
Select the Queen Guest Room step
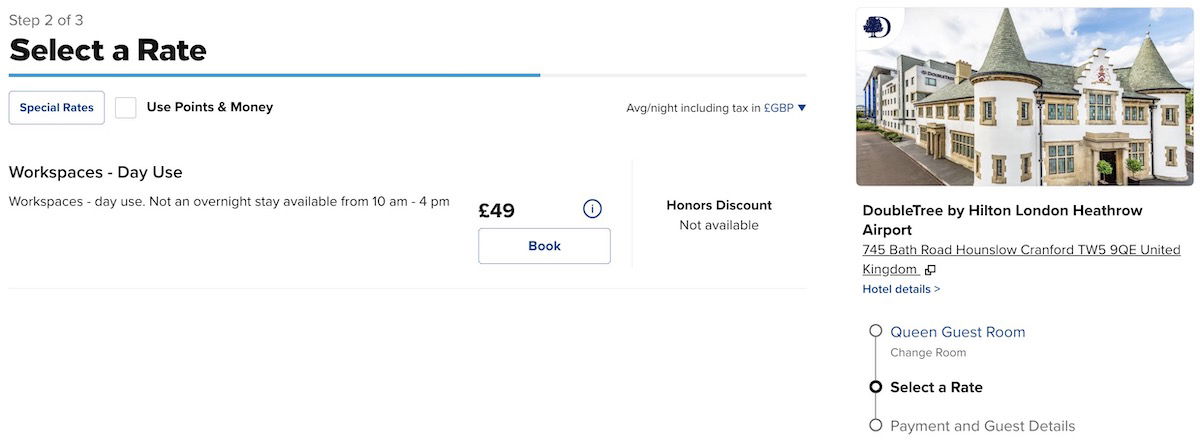pyautogui.click(x=958, y=332)
